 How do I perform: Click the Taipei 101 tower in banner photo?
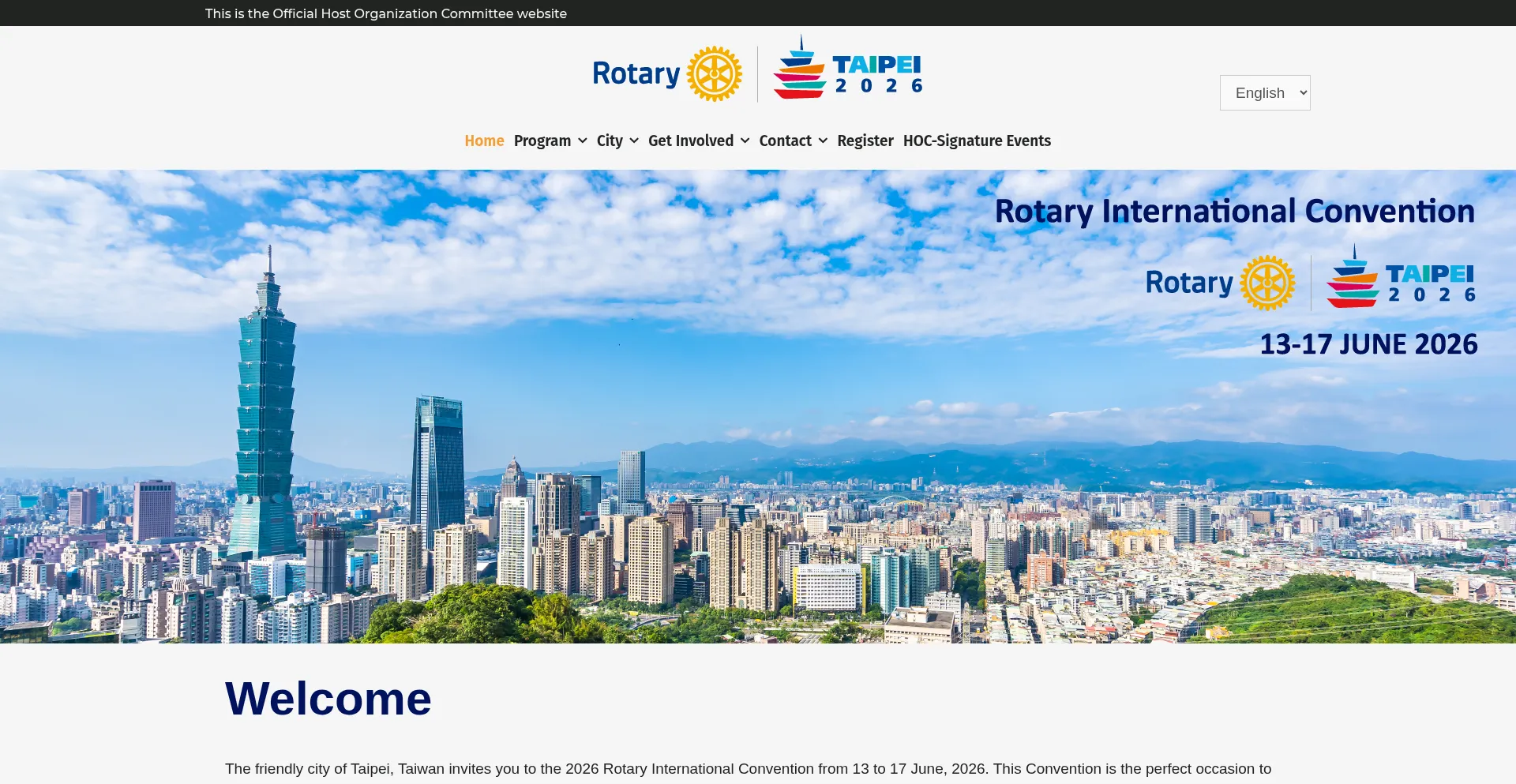tap(266, 411)
